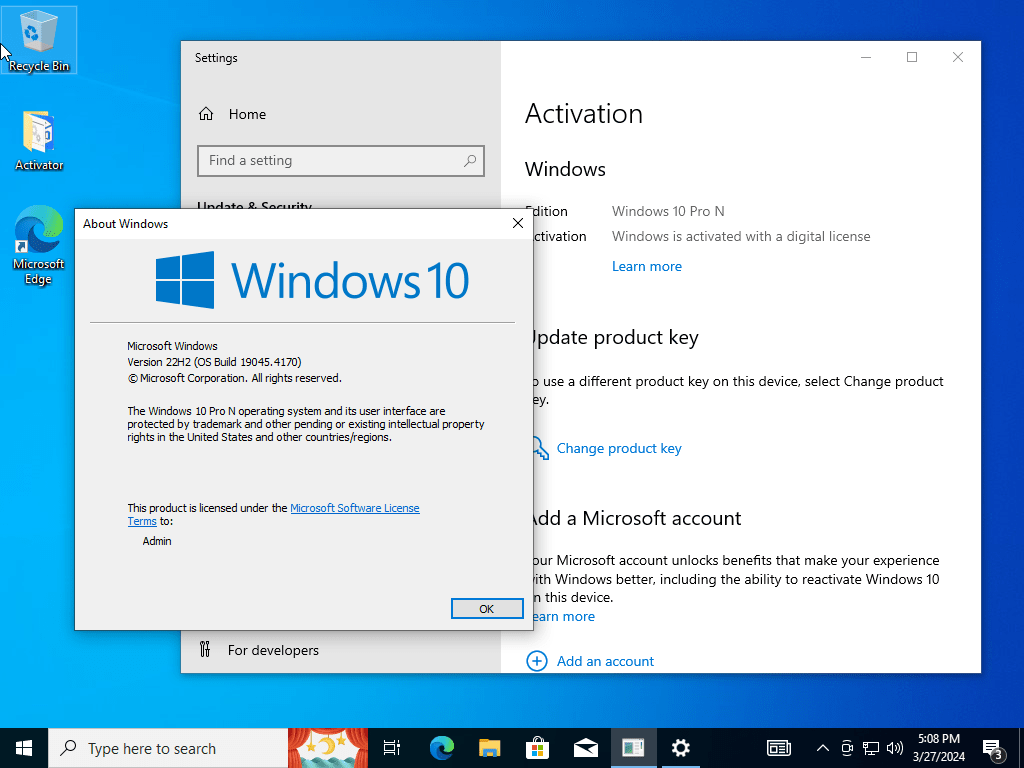The width and height of the screenshot is (1024, 768).
Task: Go to Settings Home
Action: click(x=232, y=114)
